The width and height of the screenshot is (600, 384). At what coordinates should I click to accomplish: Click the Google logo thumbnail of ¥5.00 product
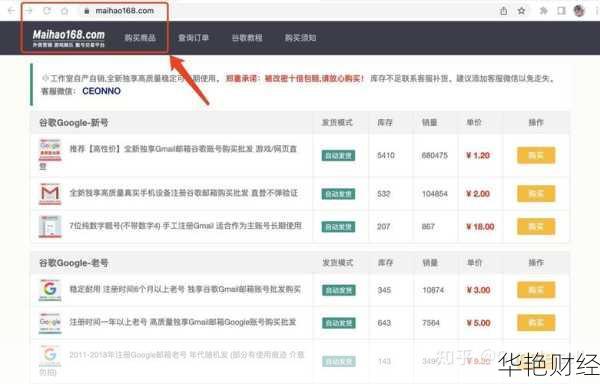pyautogui.click(x=50, y=323)
